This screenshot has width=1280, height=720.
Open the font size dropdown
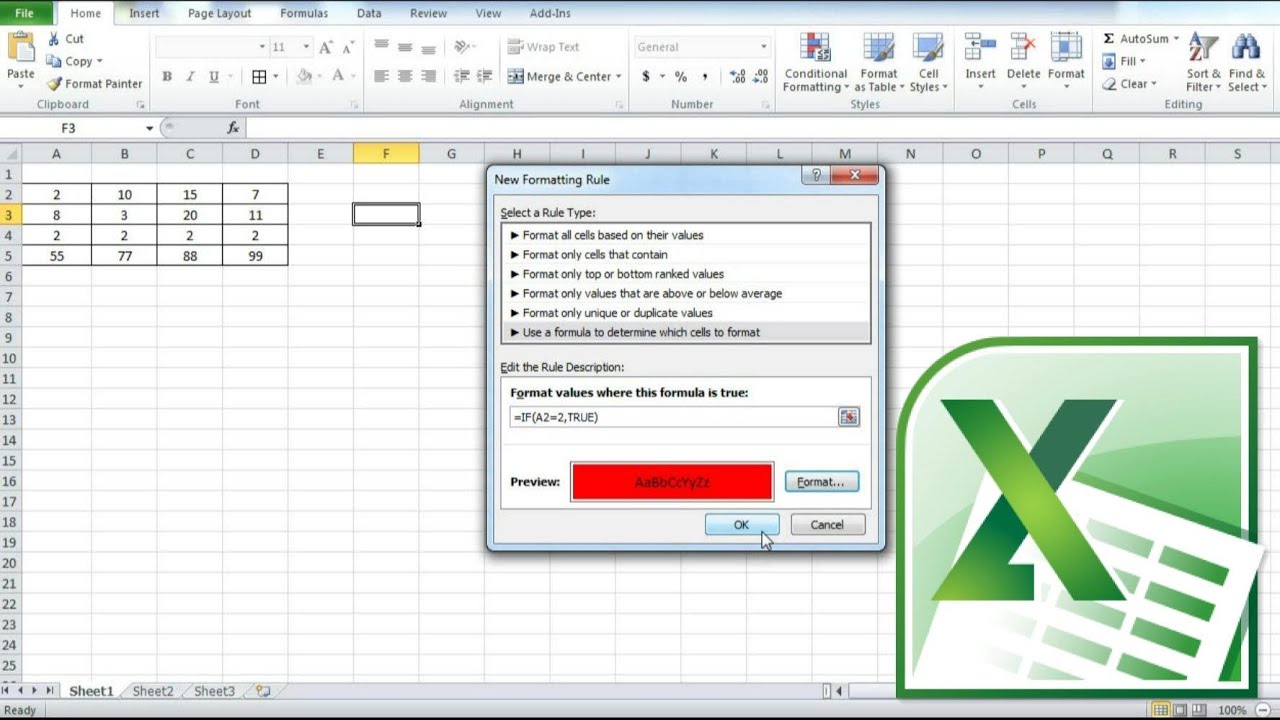(x=306, y=47)
